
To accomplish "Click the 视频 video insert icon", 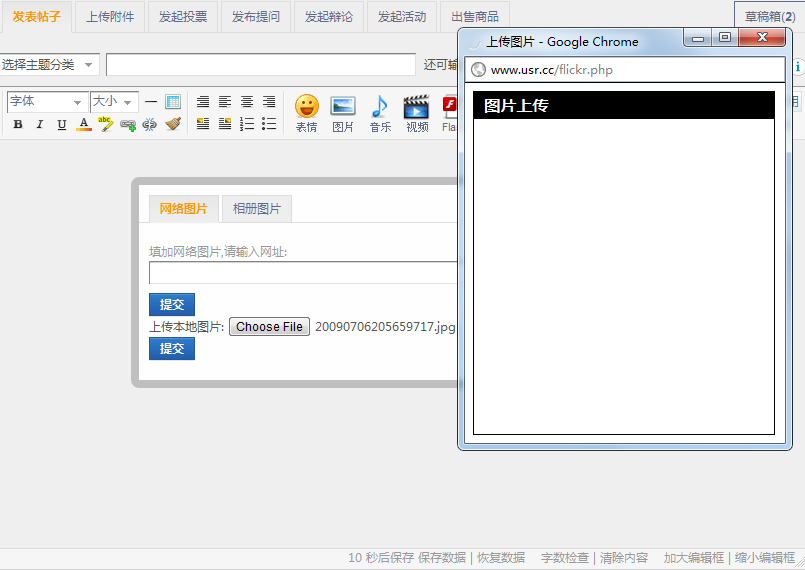I will coord(417,114).
